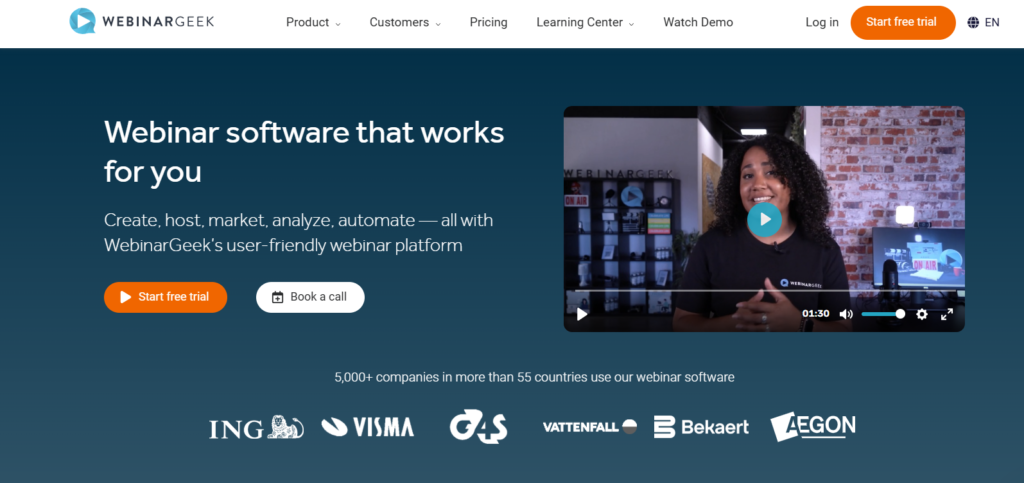1024x483 pixels.
Task: Open the video settings gear
Action: pos(921,314)
